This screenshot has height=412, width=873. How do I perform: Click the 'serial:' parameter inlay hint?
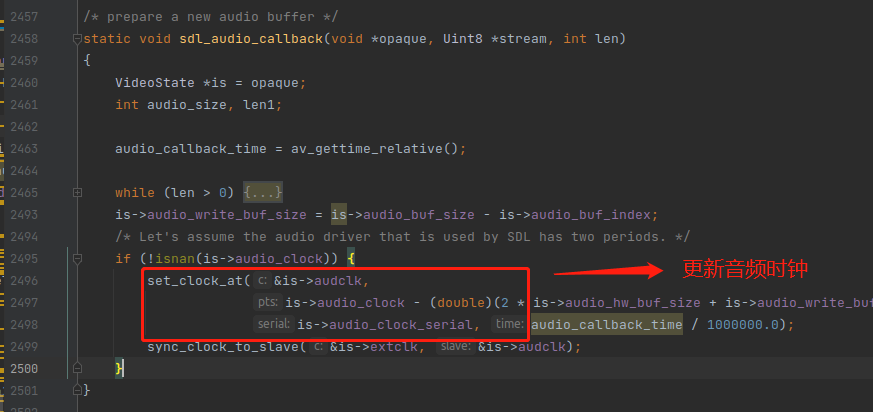click(273, 324)
